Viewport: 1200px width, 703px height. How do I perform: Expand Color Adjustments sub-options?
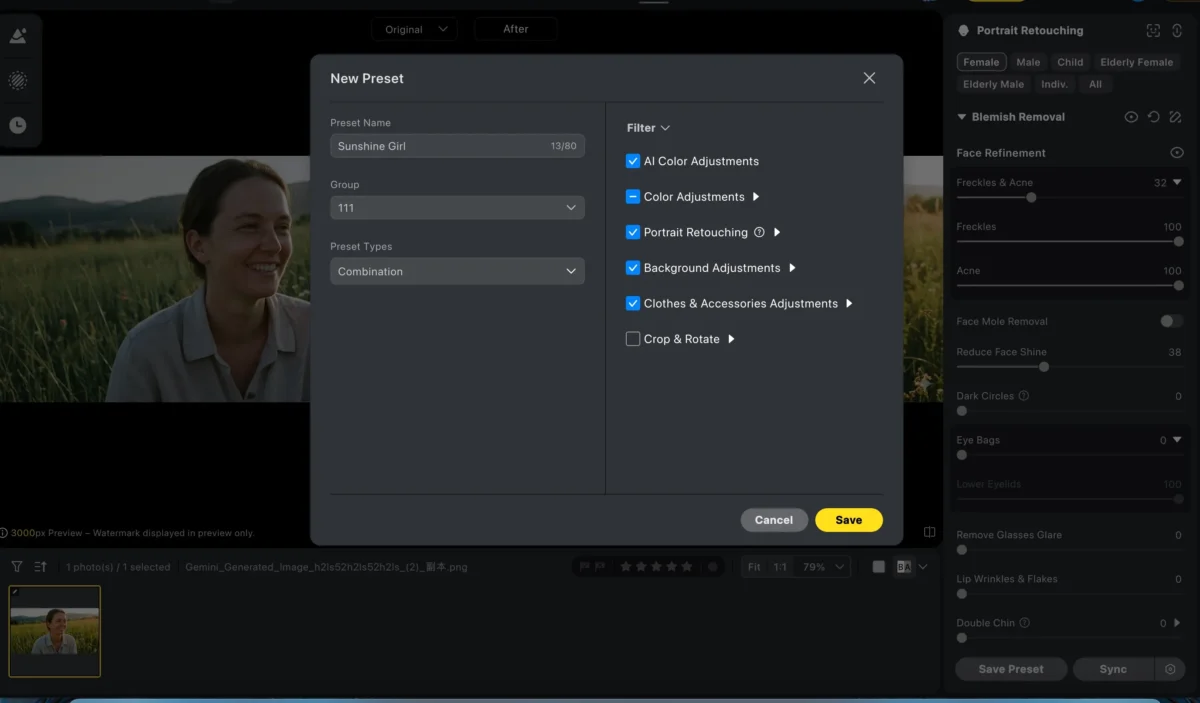point(756,197)
